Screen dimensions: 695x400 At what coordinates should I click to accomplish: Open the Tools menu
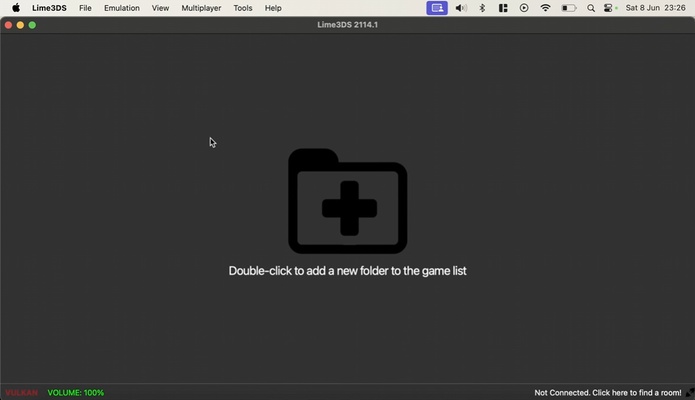click(x=242, y=8)
